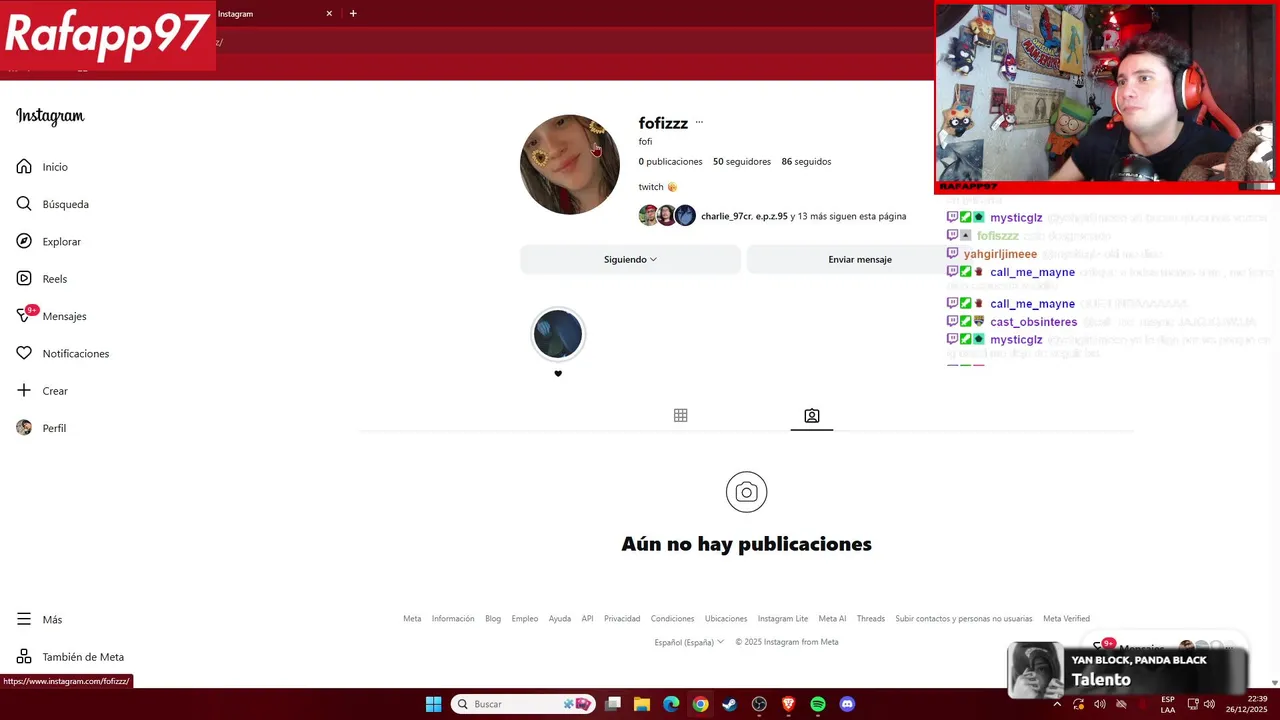Image resolution: width=1280 pixels, height=720 pixels.
Task: Open File Explorer from taskbar
Action: [642, 704]
